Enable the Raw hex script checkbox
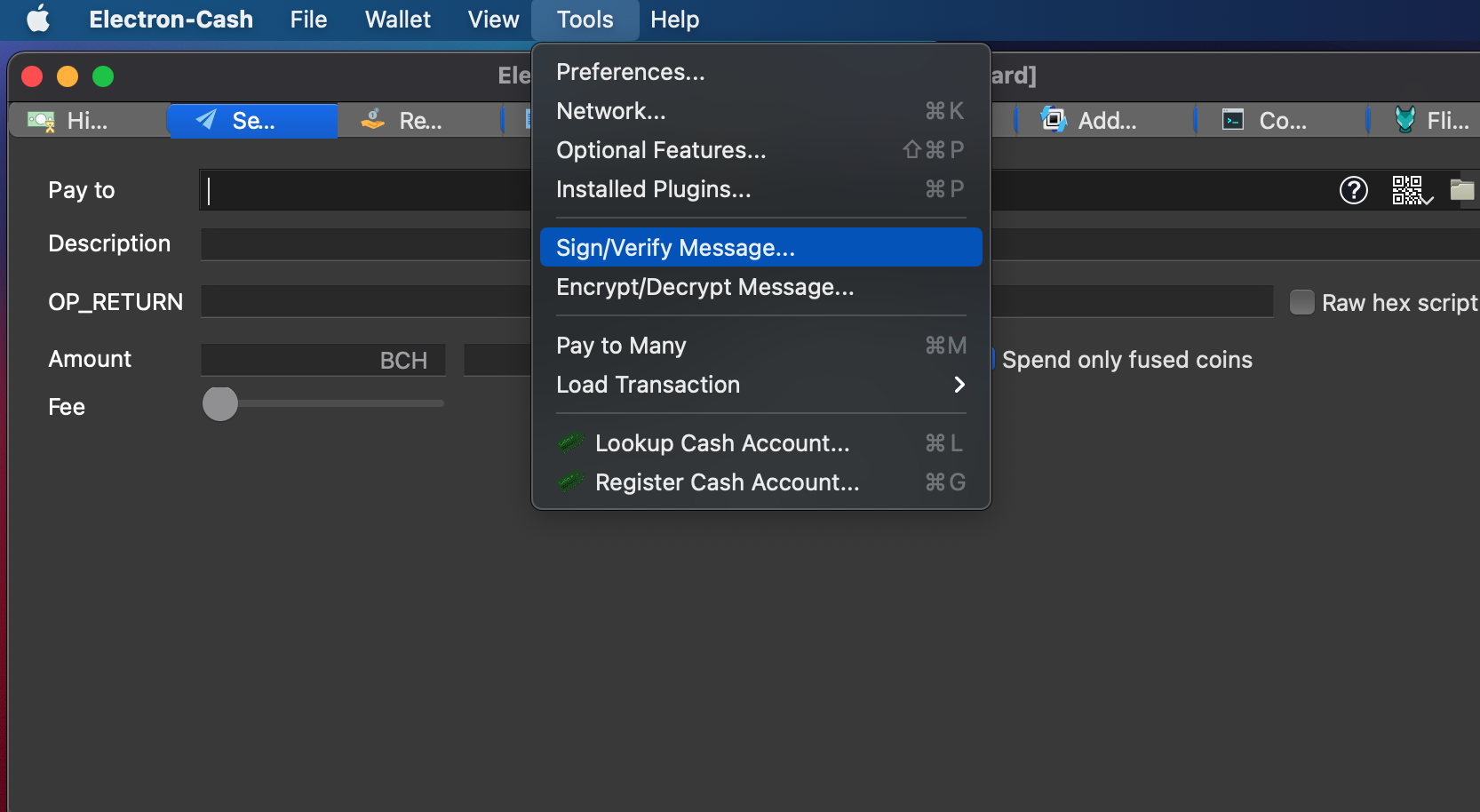The image size is (1480, 812). pyautogui.click(x=1301, y=303)
